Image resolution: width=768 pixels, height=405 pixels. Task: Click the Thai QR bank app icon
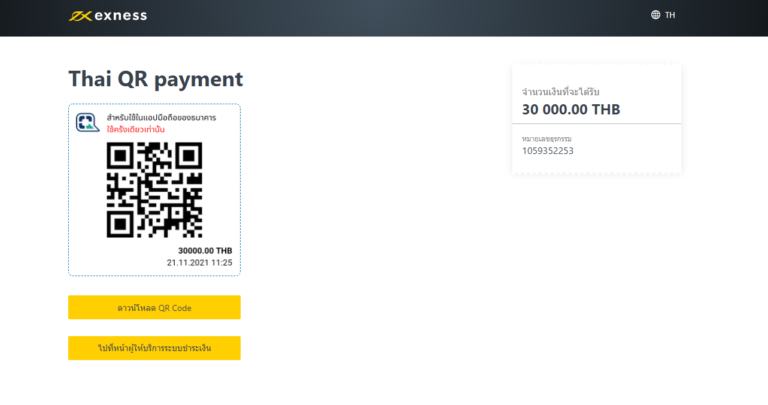tap(88, 122)
